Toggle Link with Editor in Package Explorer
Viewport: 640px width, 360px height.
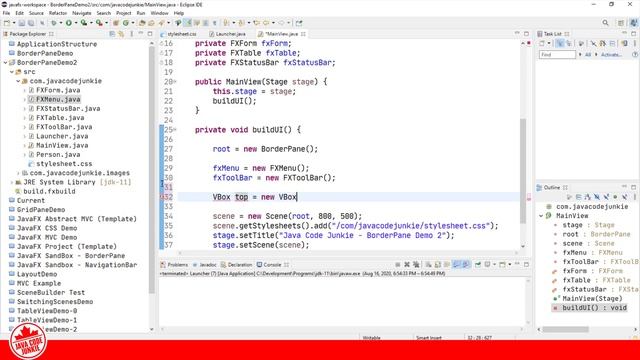(121, 34)
